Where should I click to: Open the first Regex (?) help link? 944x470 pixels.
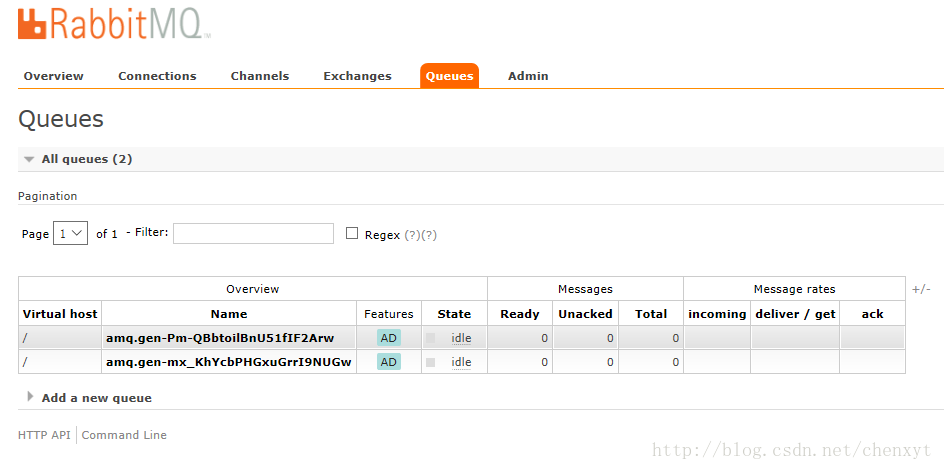pyautogui.click(x=412, y=235)
